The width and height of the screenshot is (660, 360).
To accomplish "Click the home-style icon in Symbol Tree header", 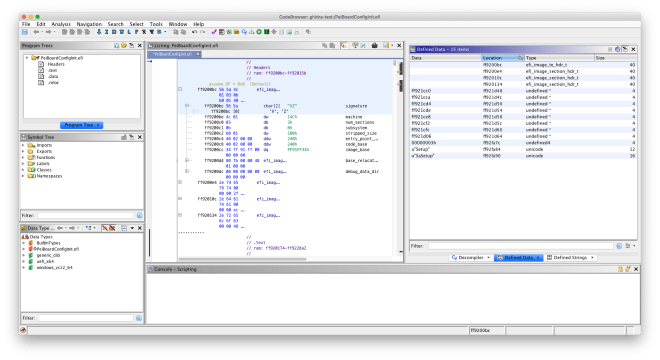I will (x=124, y=137).
